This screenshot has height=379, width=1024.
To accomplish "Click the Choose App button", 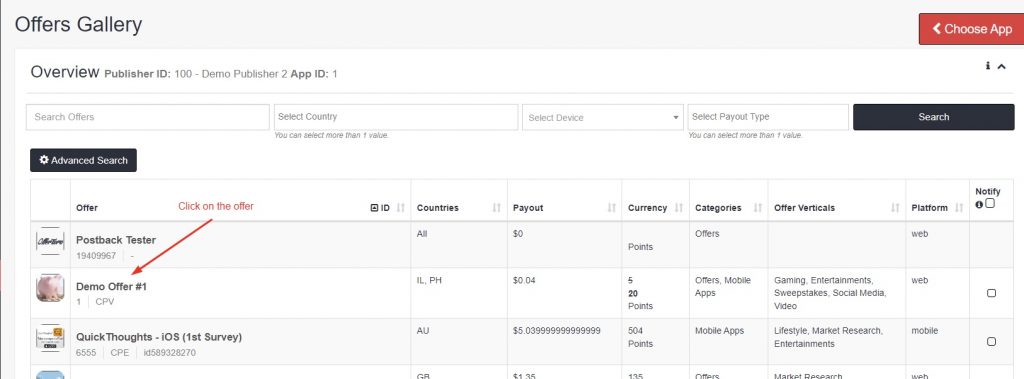I will 972,29.
